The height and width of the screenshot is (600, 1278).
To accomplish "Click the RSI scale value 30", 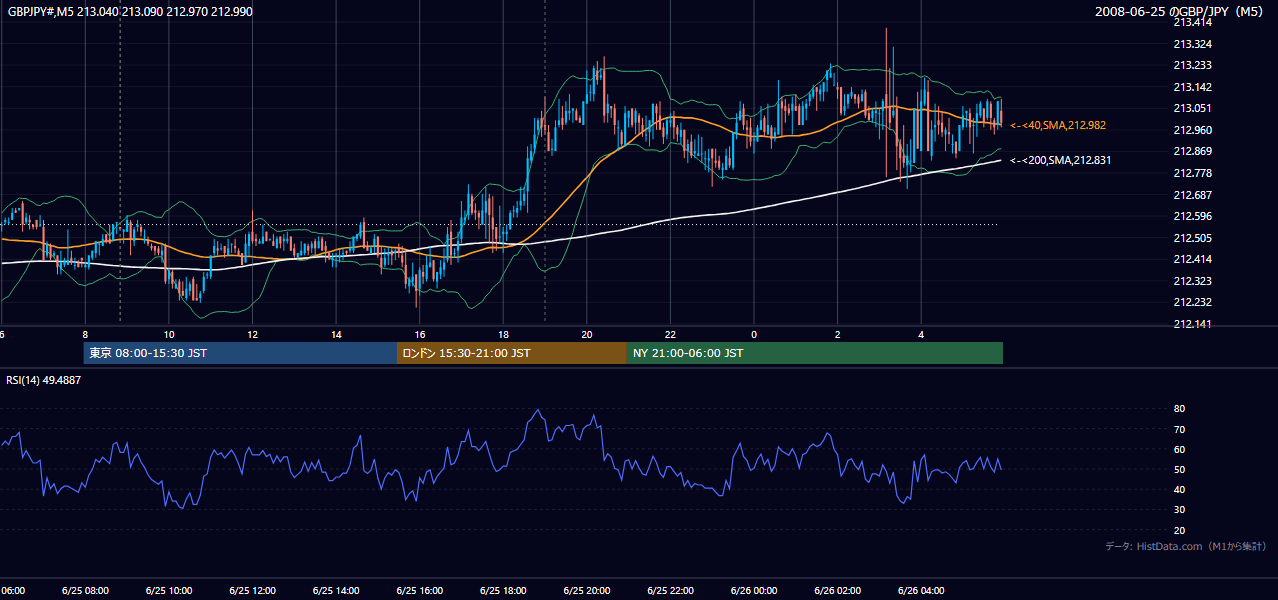I will (x=1179, y=509).
